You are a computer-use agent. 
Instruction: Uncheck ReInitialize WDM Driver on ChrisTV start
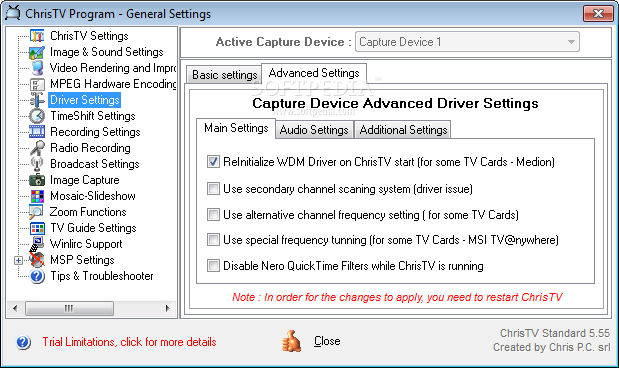(213, 161)
